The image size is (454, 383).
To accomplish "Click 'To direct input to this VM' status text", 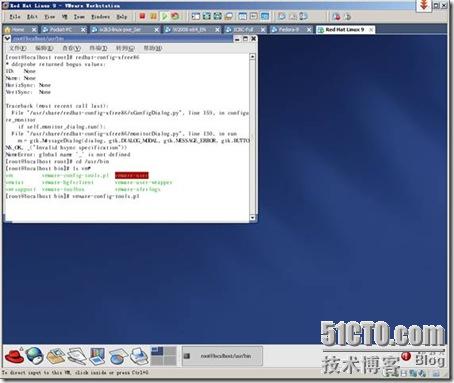I will [76, 373].
